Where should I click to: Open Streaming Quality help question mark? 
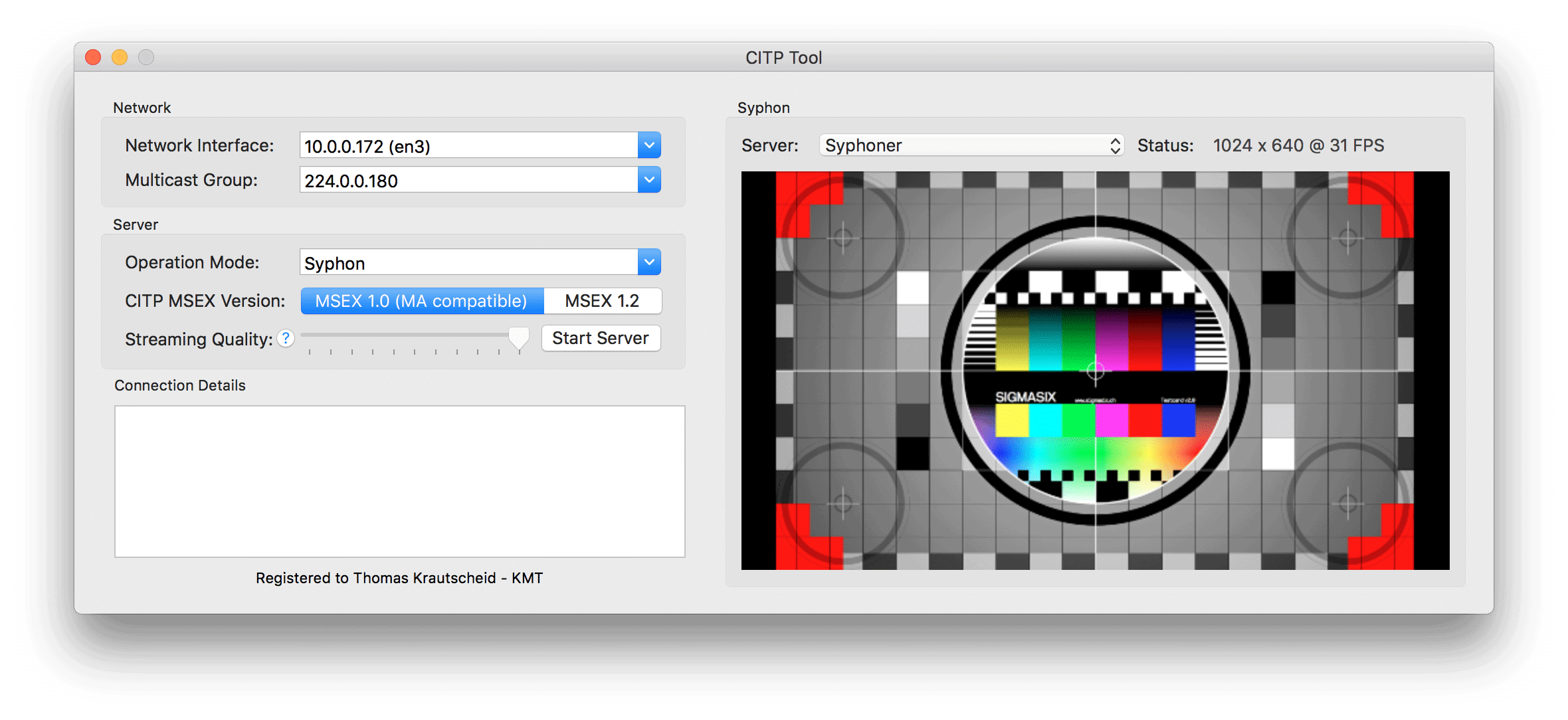coord(286,338)
